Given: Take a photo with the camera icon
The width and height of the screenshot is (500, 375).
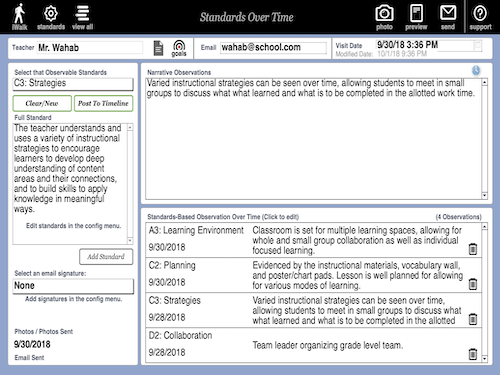Looking at the screenshot, I should 384,17.
